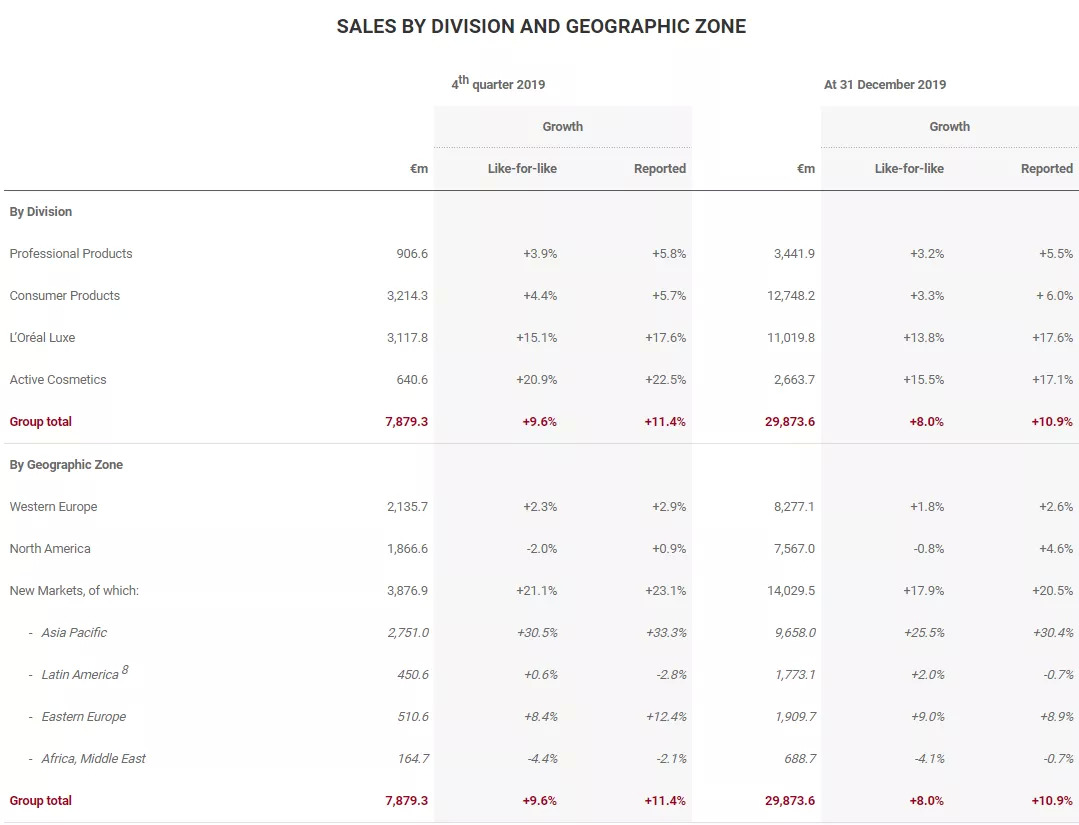
Task: Select the North America row label
Action: [50, 549]
